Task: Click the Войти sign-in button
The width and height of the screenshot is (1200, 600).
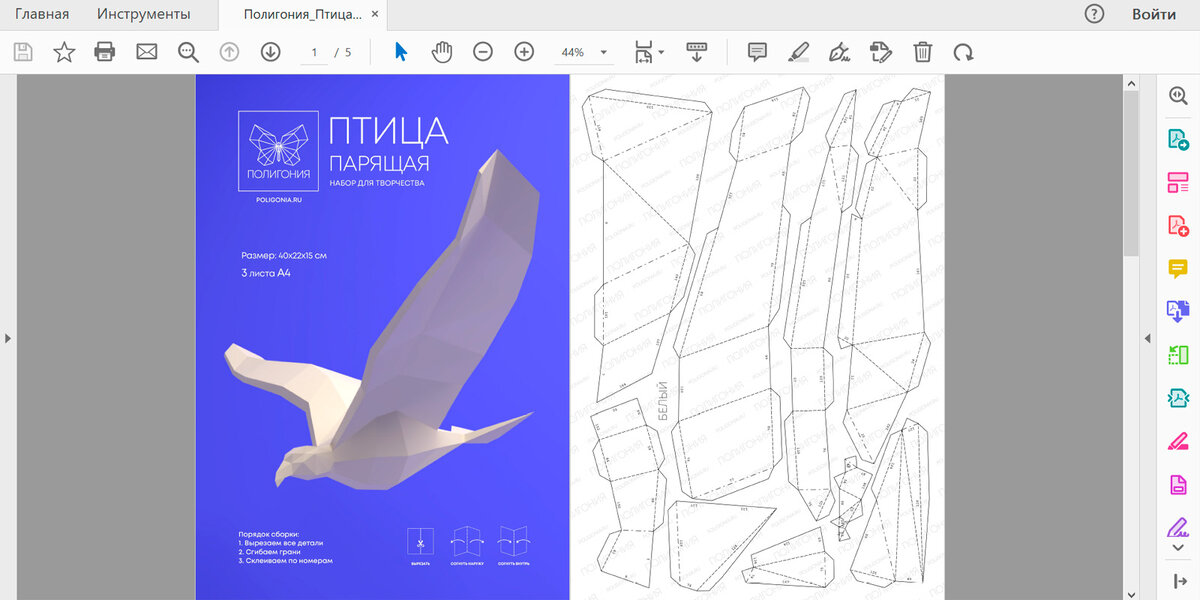Action: [1154, 14]
